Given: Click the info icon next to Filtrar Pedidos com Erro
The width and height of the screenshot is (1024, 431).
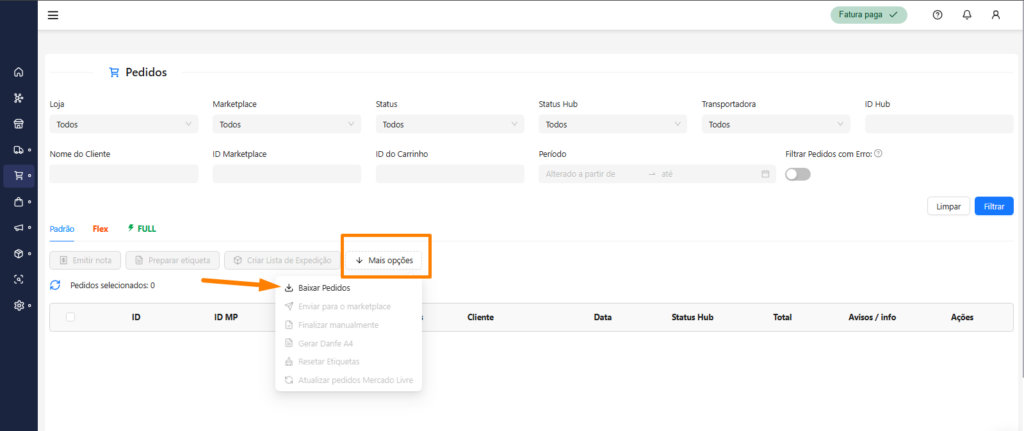Looking at the screenshot, I should tap(878, 153).
